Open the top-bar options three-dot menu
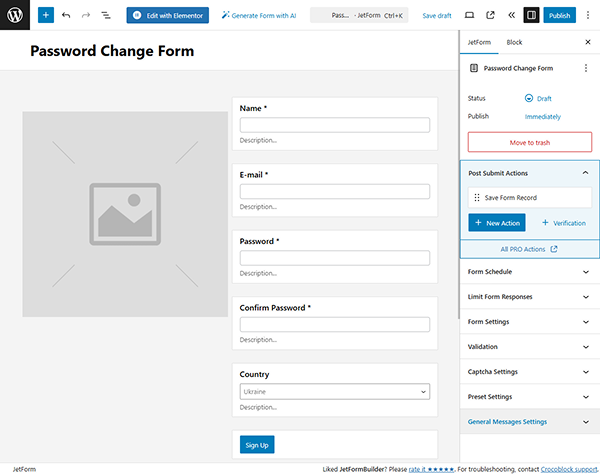The width and height of the screenshot is (600, 475). (588, 15)
